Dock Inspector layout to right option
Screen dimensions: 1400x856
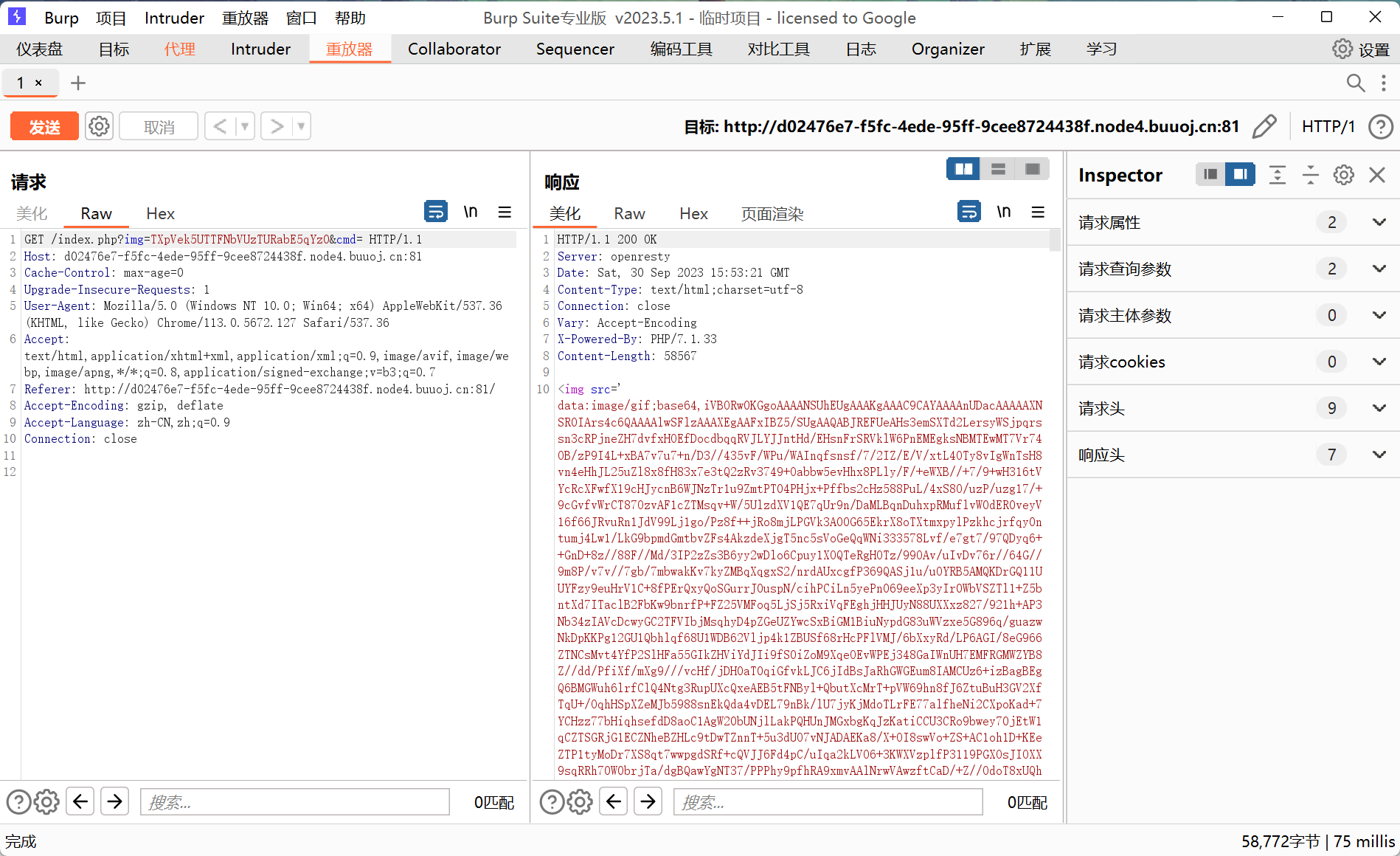[x=1241, y=174]
